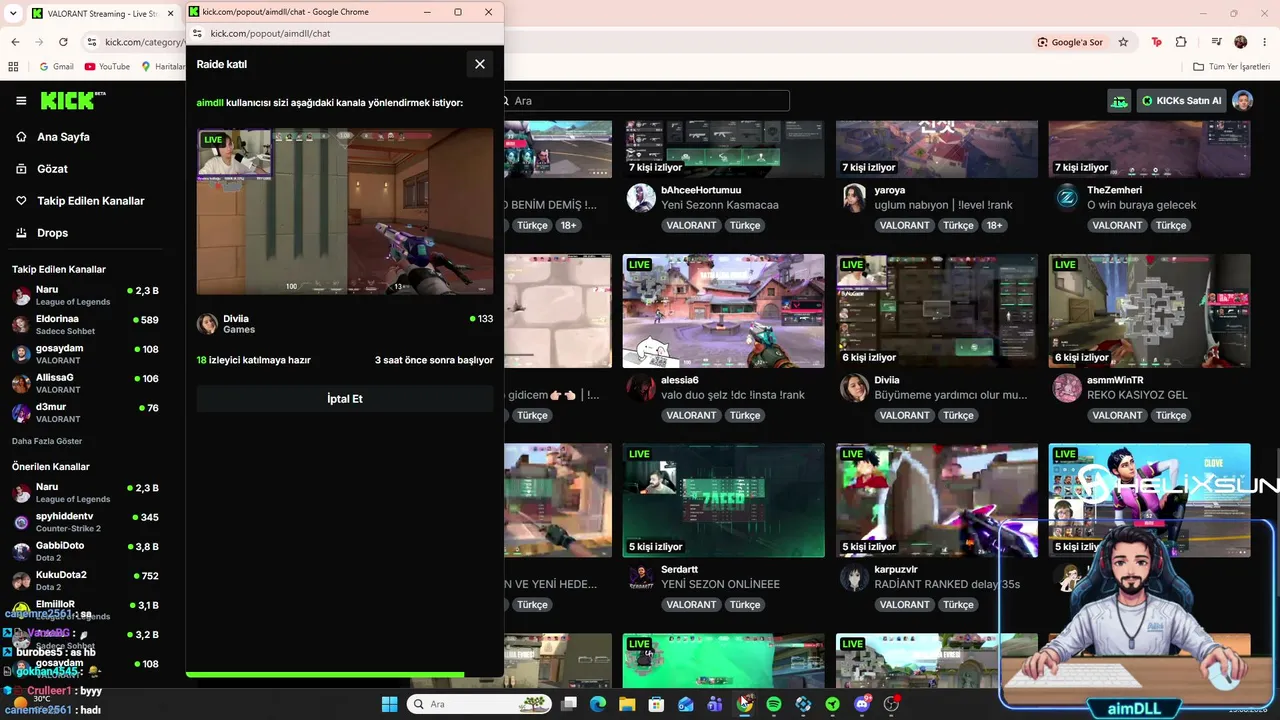
Task: Select 18+ tag under yaroya's stream
Action: tap(995, 226)
